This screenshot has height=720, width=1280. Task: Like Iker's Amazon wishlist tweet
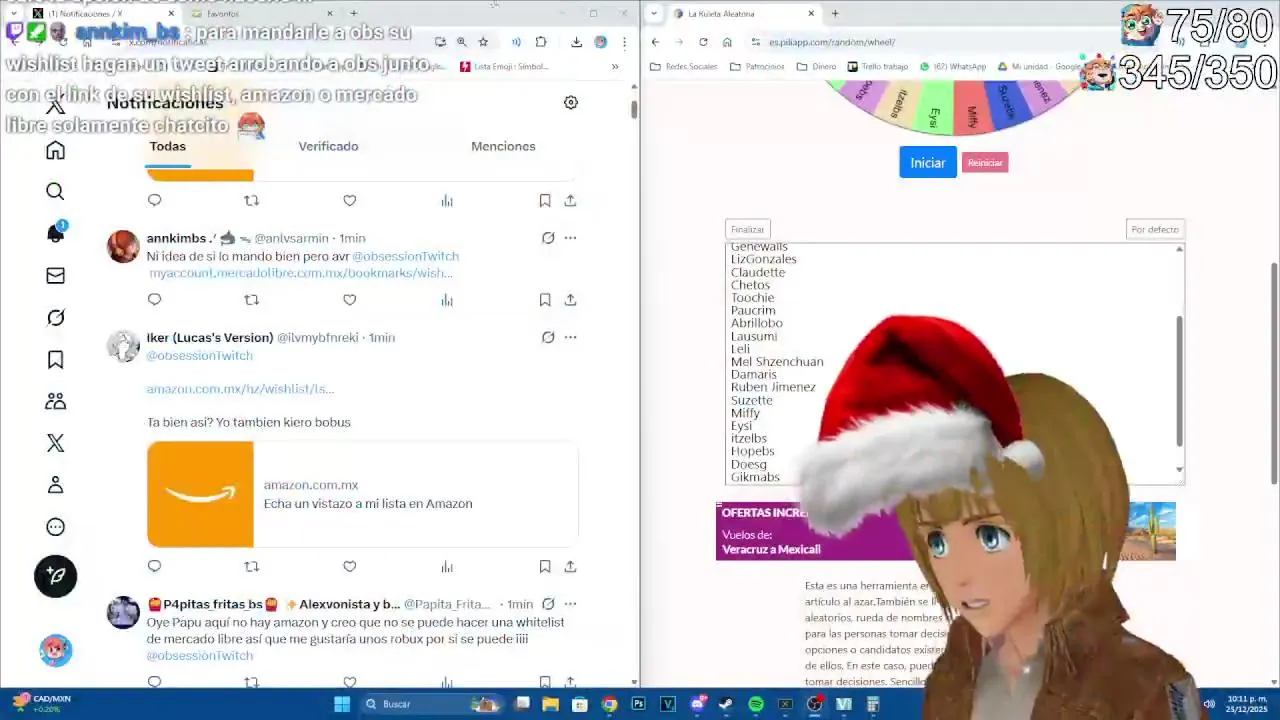(349, 566)
